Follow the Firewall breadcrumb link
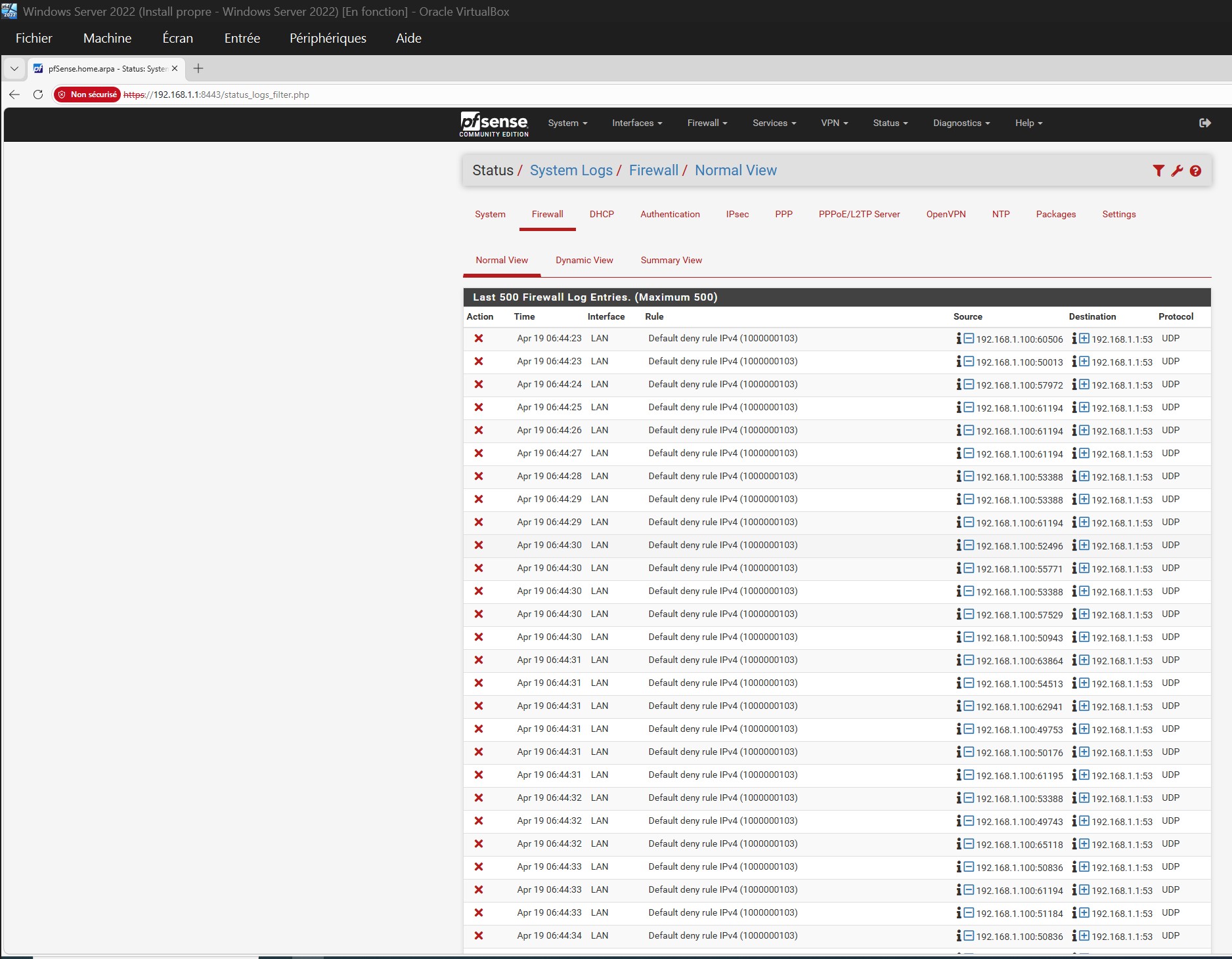This screenshot has height=959, width=1232. coord(653,171)
